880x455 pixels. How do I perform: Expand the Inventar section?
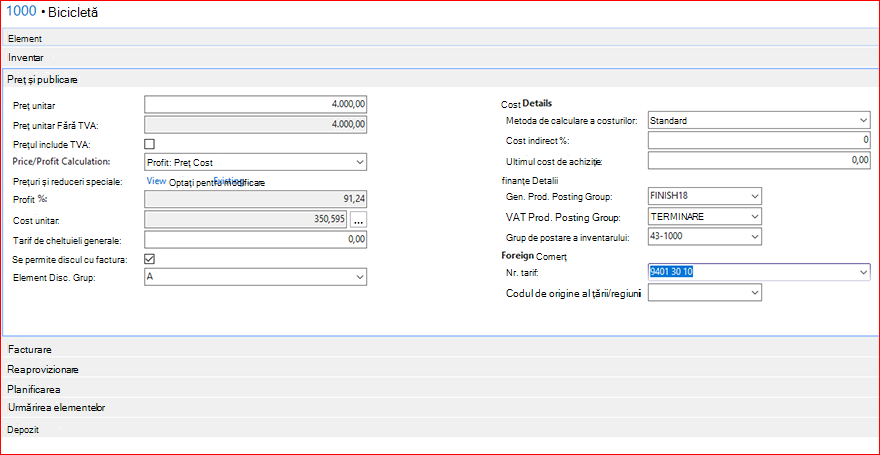click(440, 57)
